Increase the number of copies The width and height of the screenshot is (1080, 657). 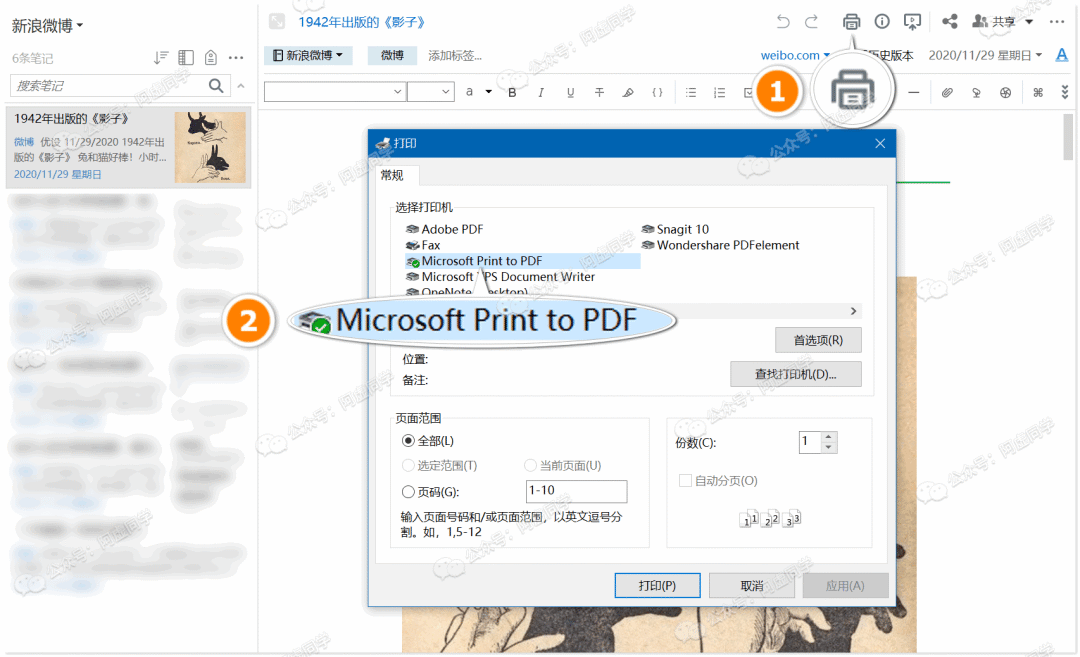829,437
